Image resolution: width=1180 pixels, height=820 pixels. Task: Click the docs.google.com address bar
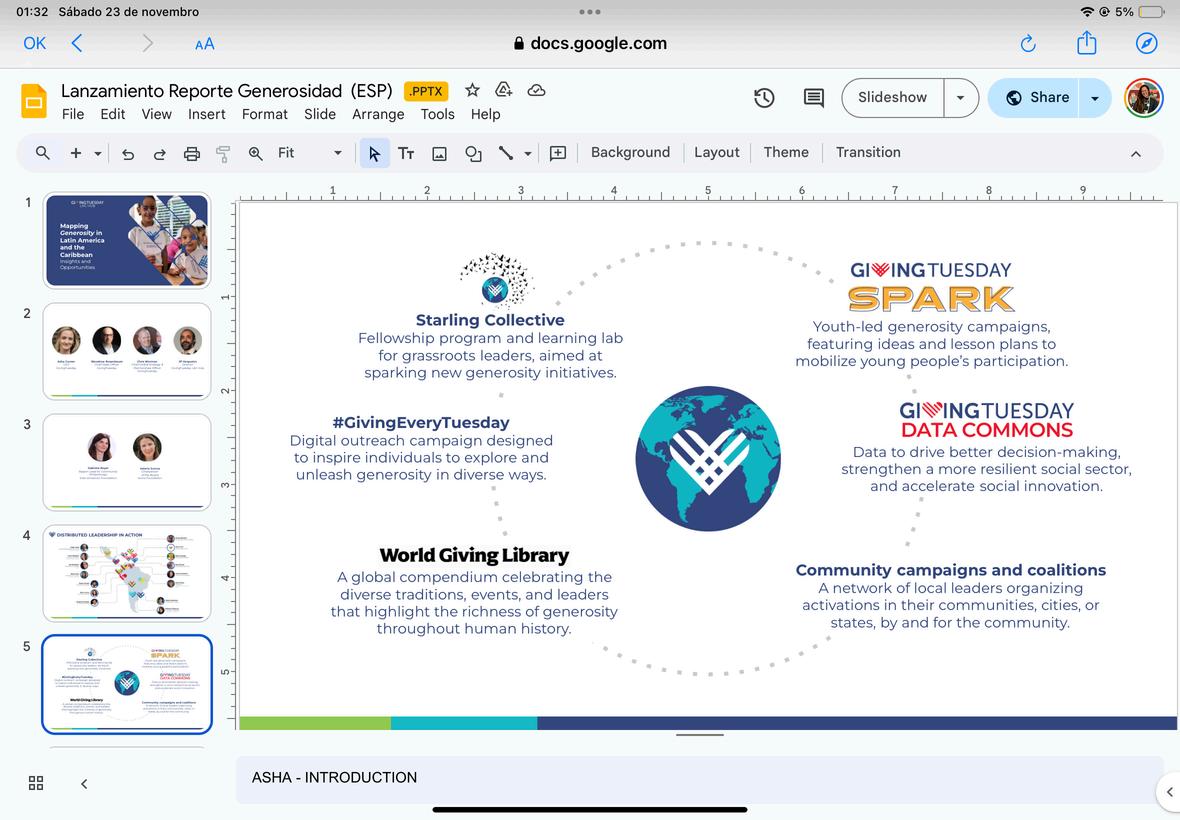[x=590, y=44]
